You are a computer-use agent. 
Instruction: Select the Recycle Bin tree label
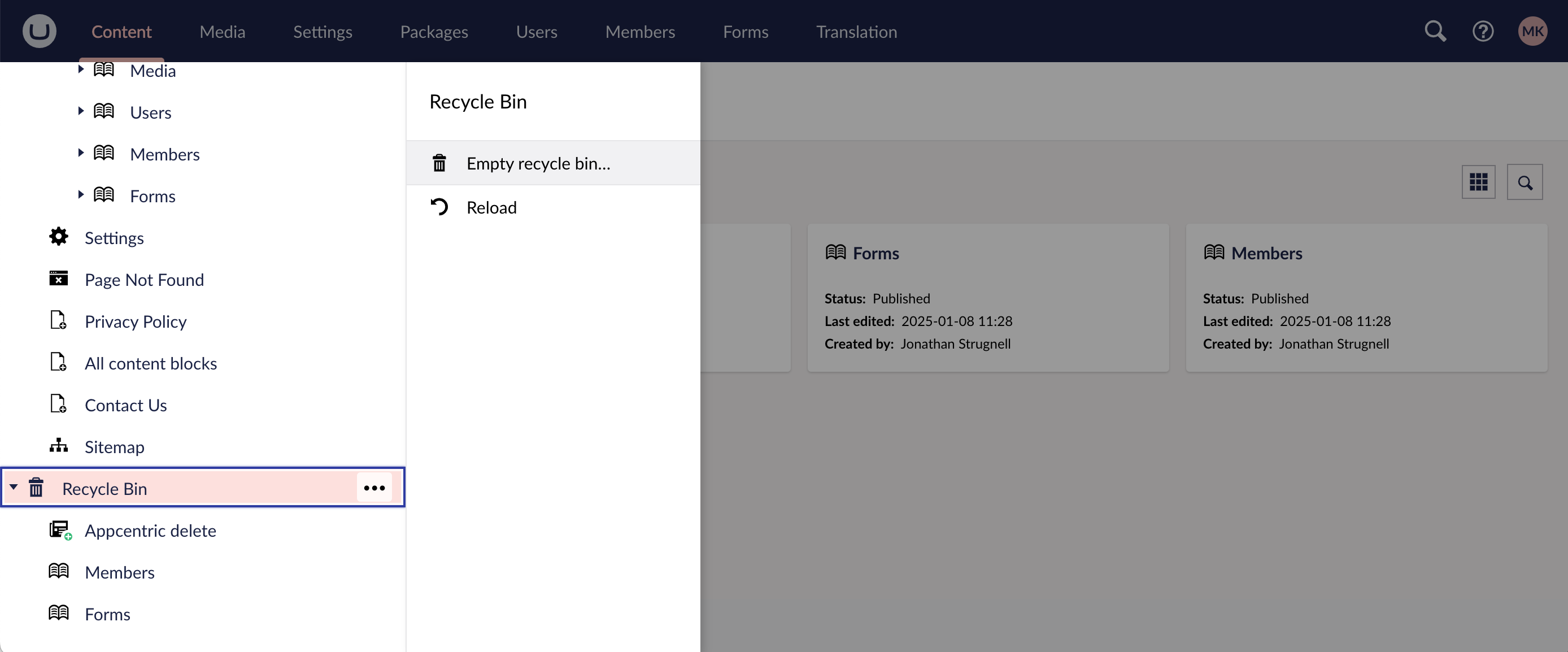tap(104, 489)
